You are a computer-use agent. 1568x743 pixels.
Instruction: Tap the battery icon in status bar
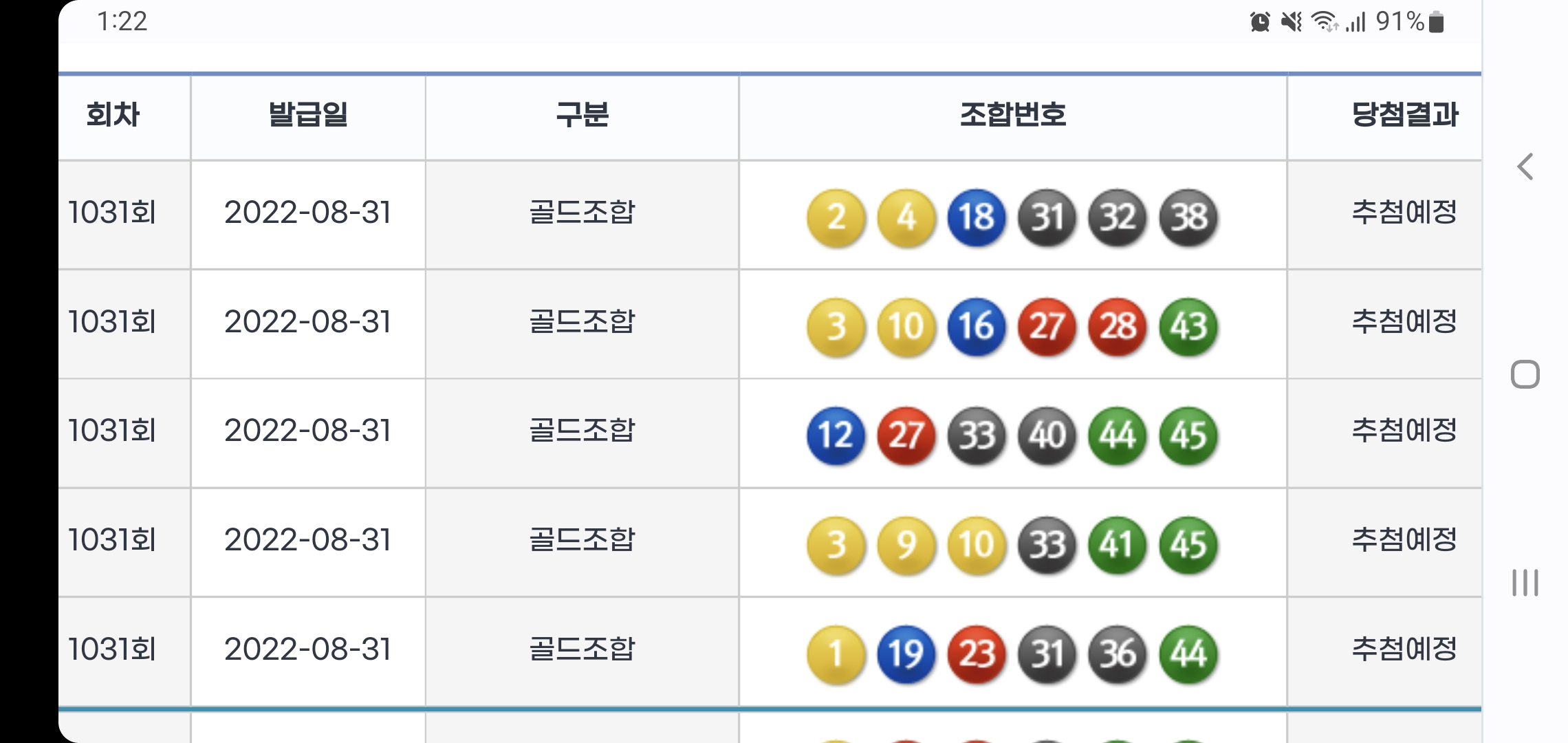pos(1436,22)
